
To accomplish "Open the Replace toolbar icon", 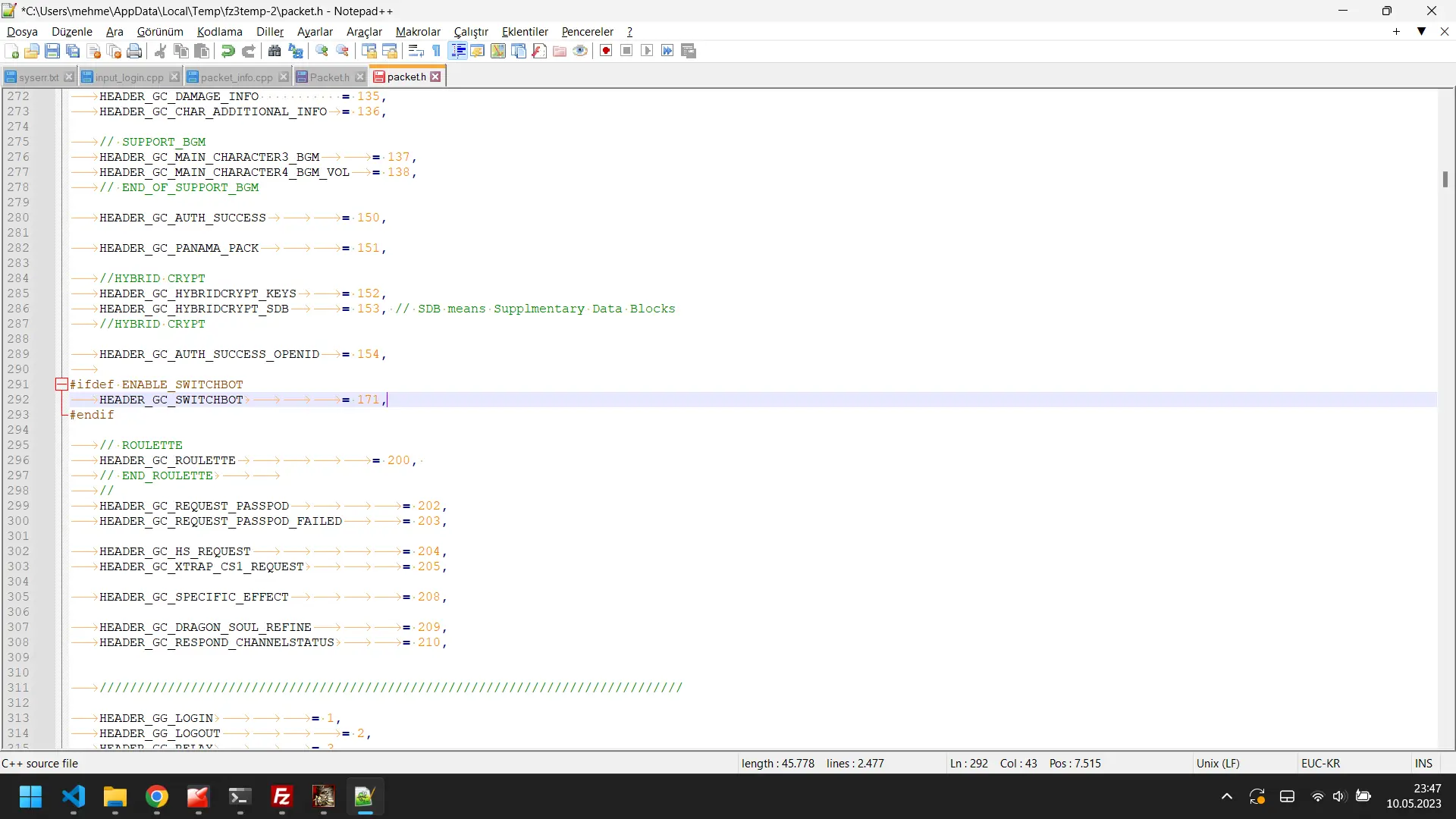I will click(296, 51).
